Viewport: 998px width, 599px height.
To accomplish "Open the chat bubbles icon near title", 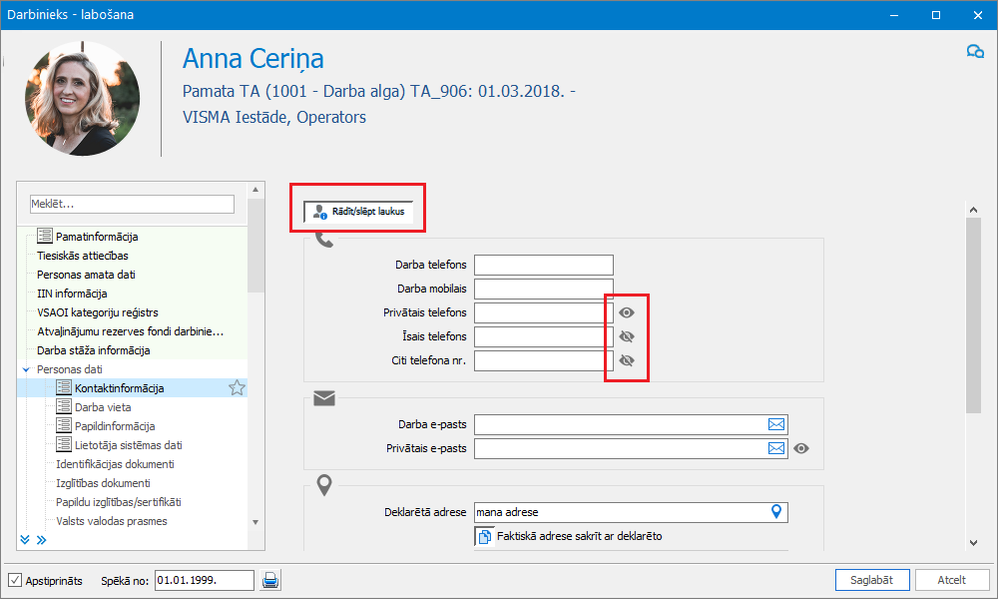I will pos(974,52).
